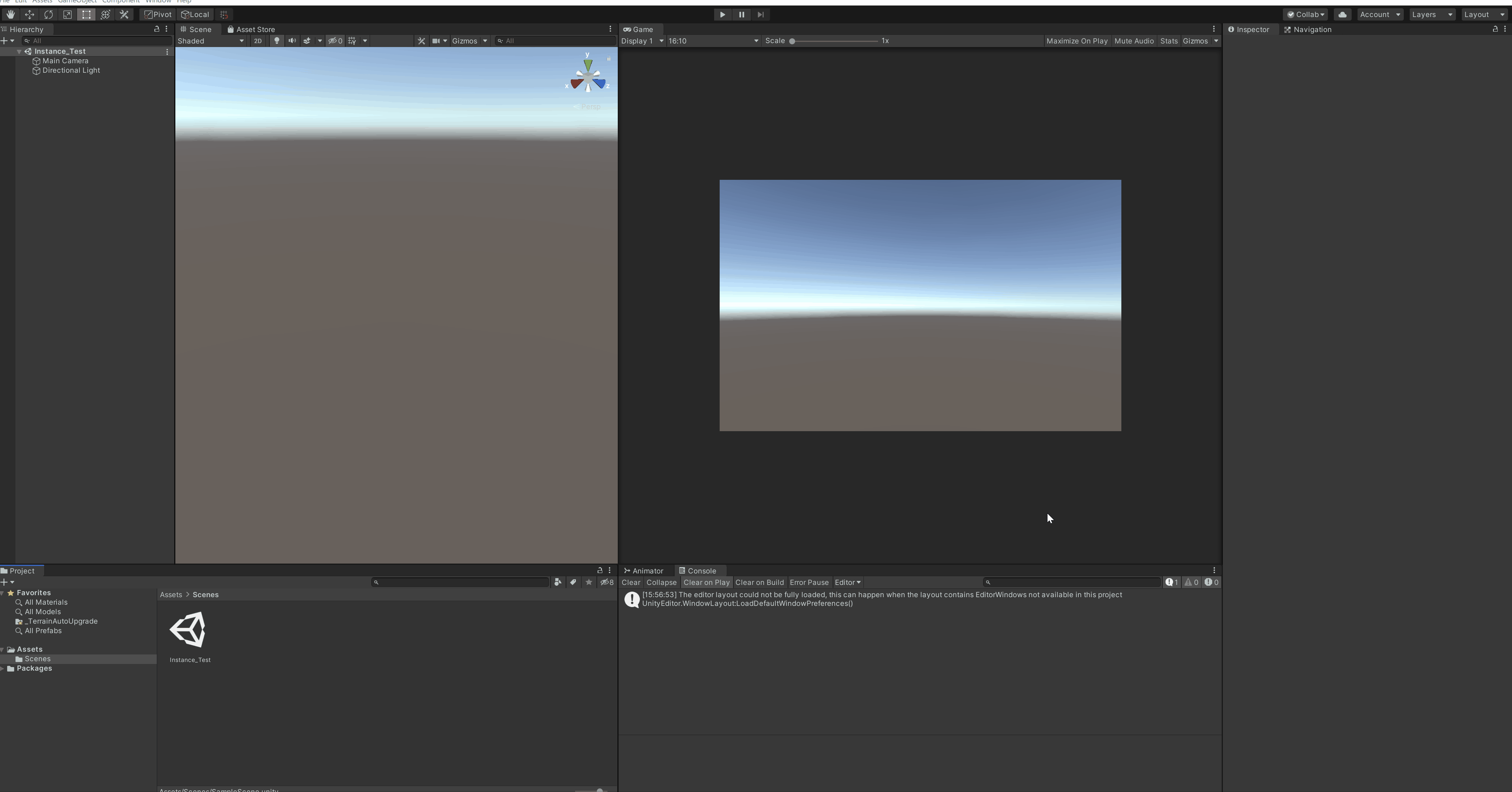Click the Console Clear button
The image size is (1512, 792).
coord(630,583)
